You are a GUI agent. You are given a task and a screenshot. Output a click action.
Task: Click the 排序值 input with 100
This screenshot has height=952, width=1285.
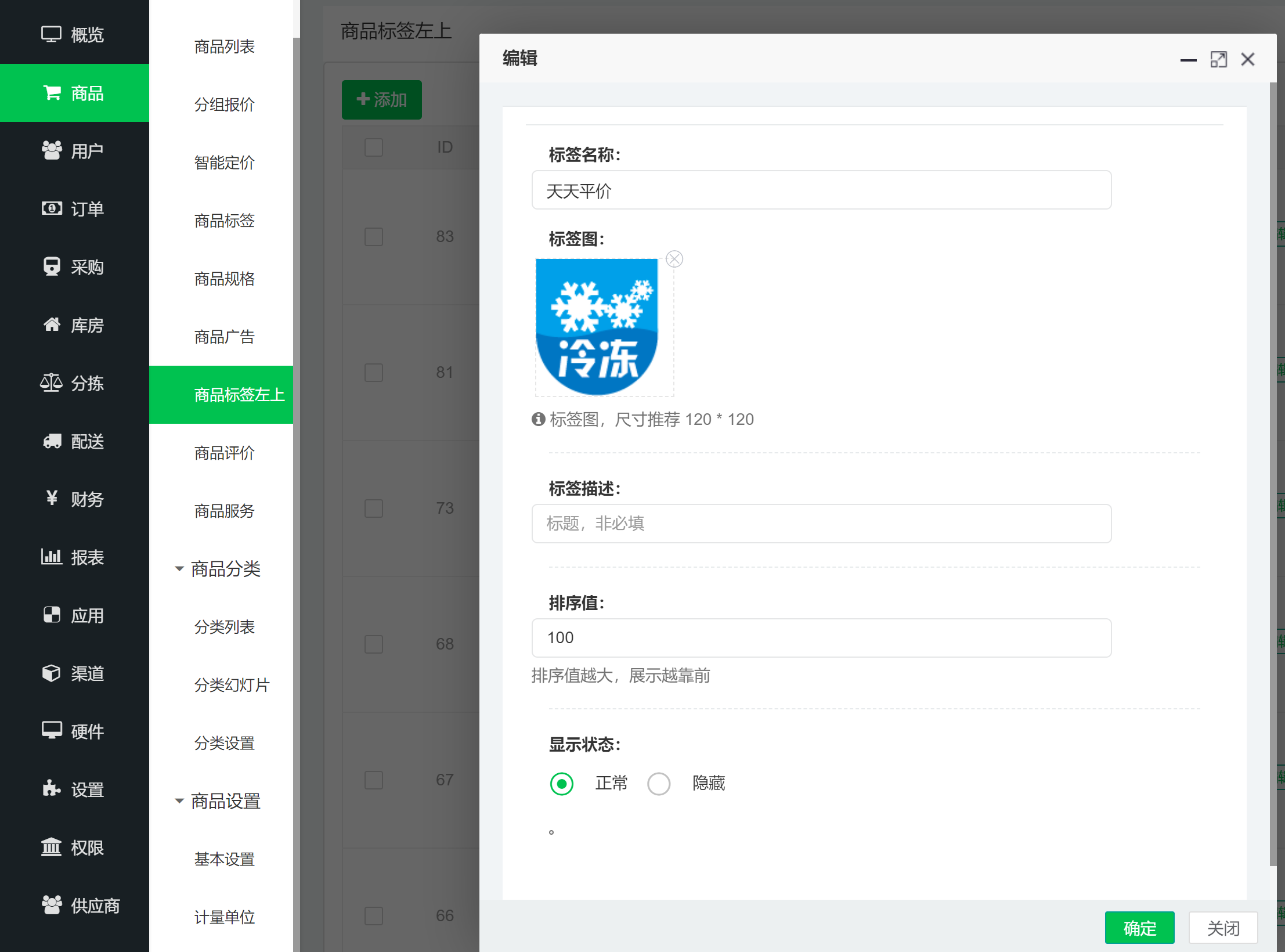tap(821, 638)
